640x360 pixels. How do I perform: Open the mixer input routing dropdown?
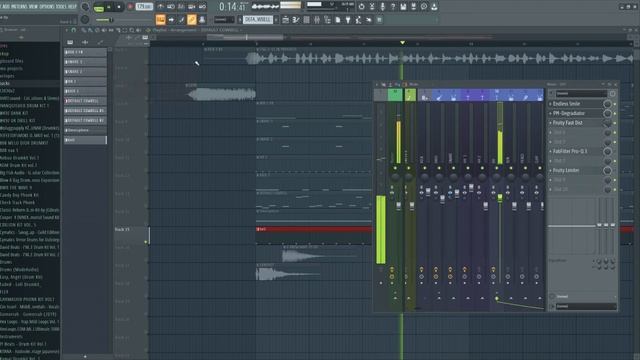(x=581, y=93)
